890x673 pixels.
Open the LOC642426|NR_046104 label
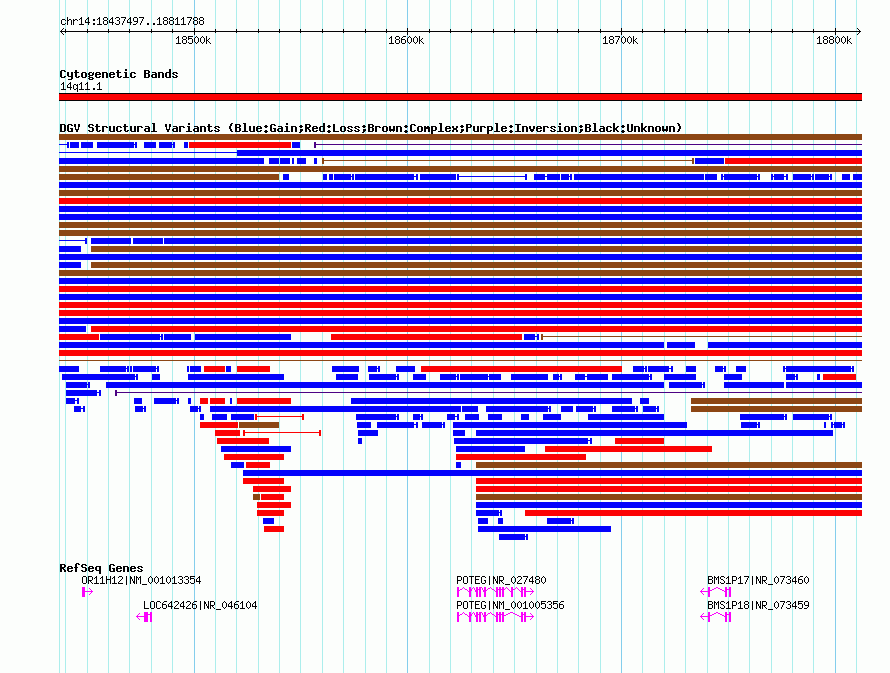coord(200,605)
